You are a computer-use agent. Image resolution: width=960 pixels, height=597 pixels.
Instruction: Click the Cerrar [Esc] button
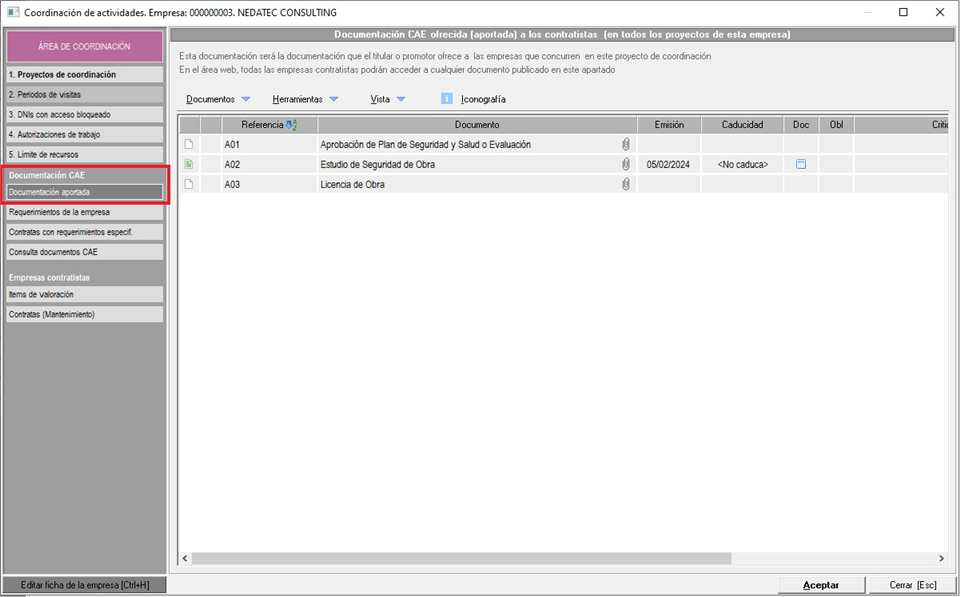coord(912,585)
